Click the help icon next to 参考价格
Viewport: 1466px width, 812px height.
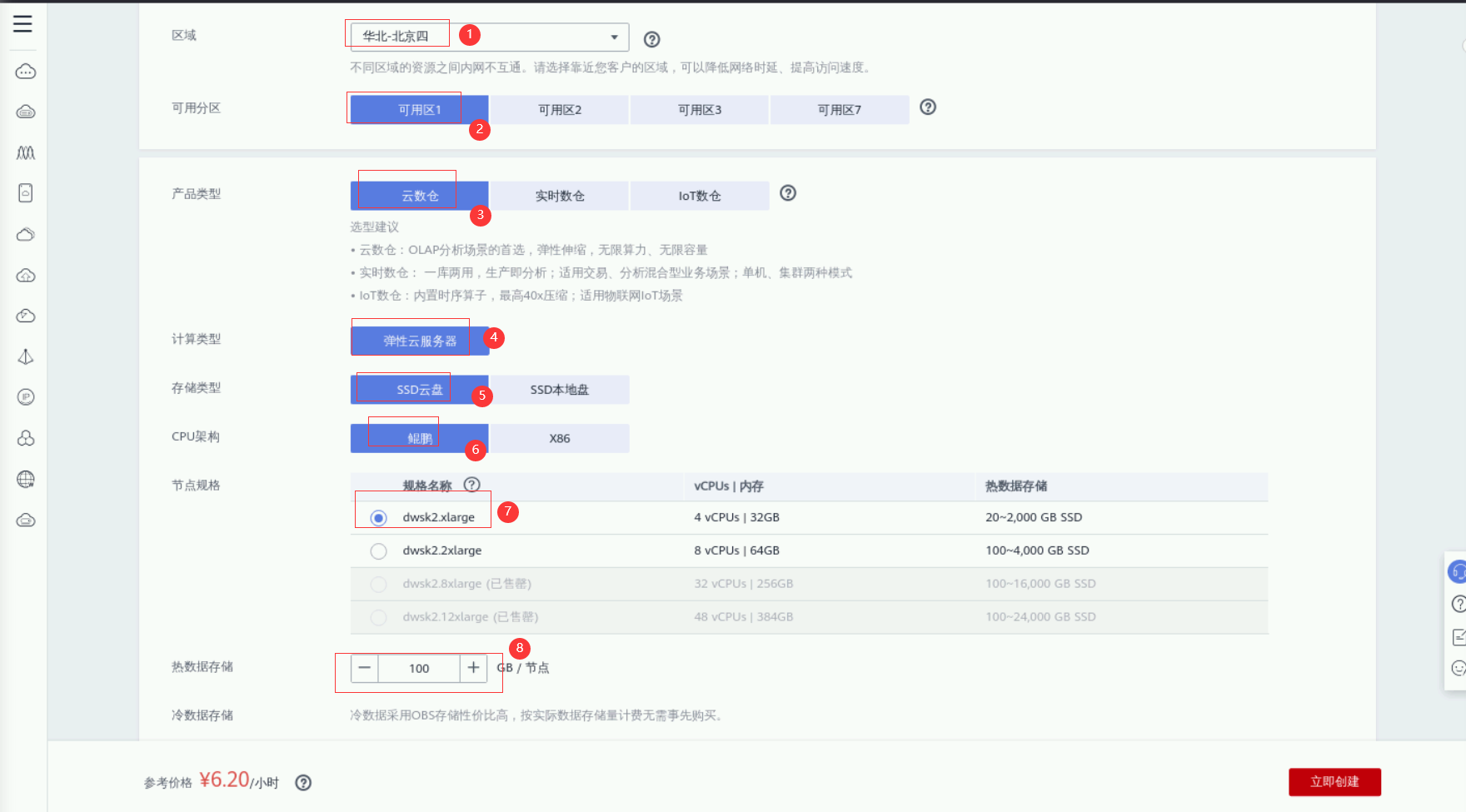click(x=303, y=783)
